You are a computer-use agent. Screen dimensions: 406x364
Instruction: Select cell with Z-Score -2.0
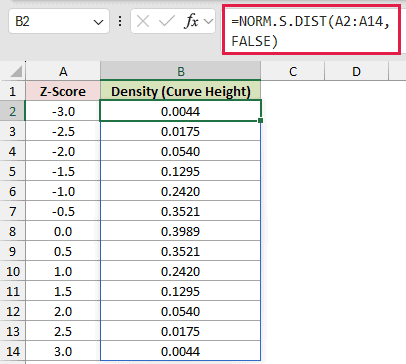[x=63, y=151]
